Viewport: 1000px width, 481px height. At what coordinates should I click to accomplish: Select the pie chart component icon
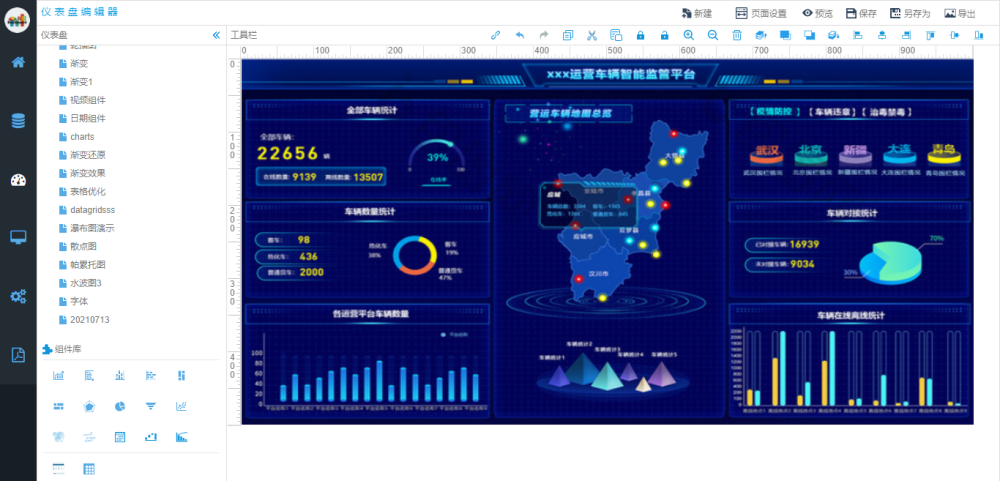pyautogui.click(x=119, y=406)
